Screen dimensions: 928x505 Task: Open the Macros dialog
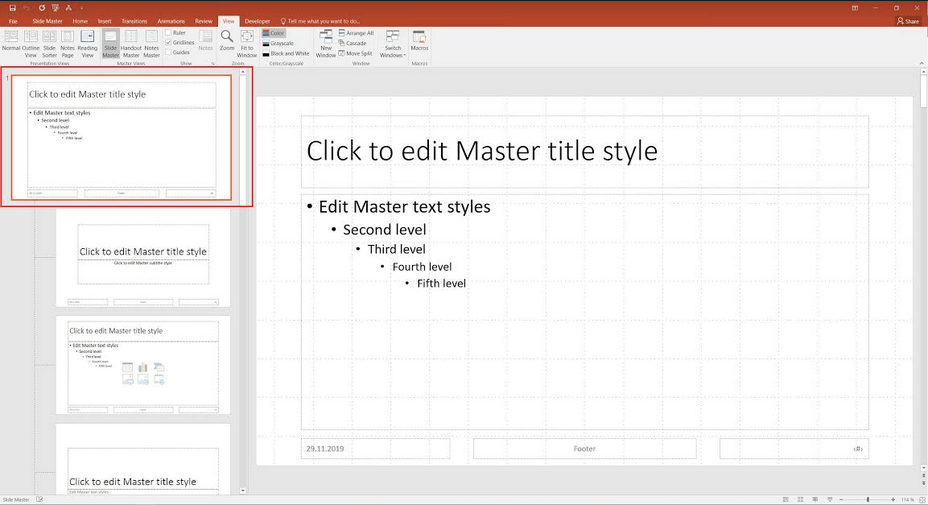419,41
